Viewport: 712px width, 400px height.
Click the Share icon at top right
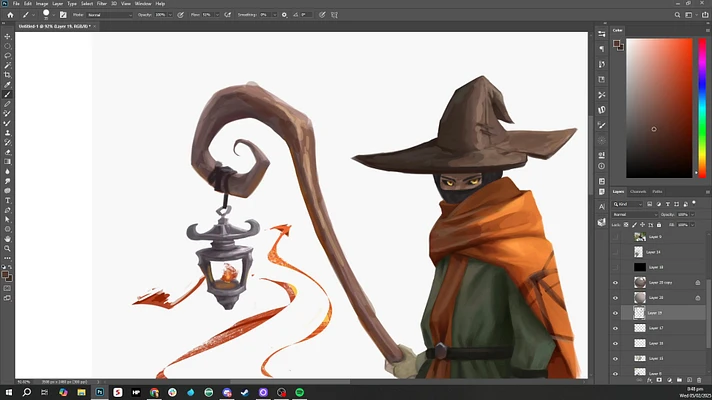click(x=705, y=15)
